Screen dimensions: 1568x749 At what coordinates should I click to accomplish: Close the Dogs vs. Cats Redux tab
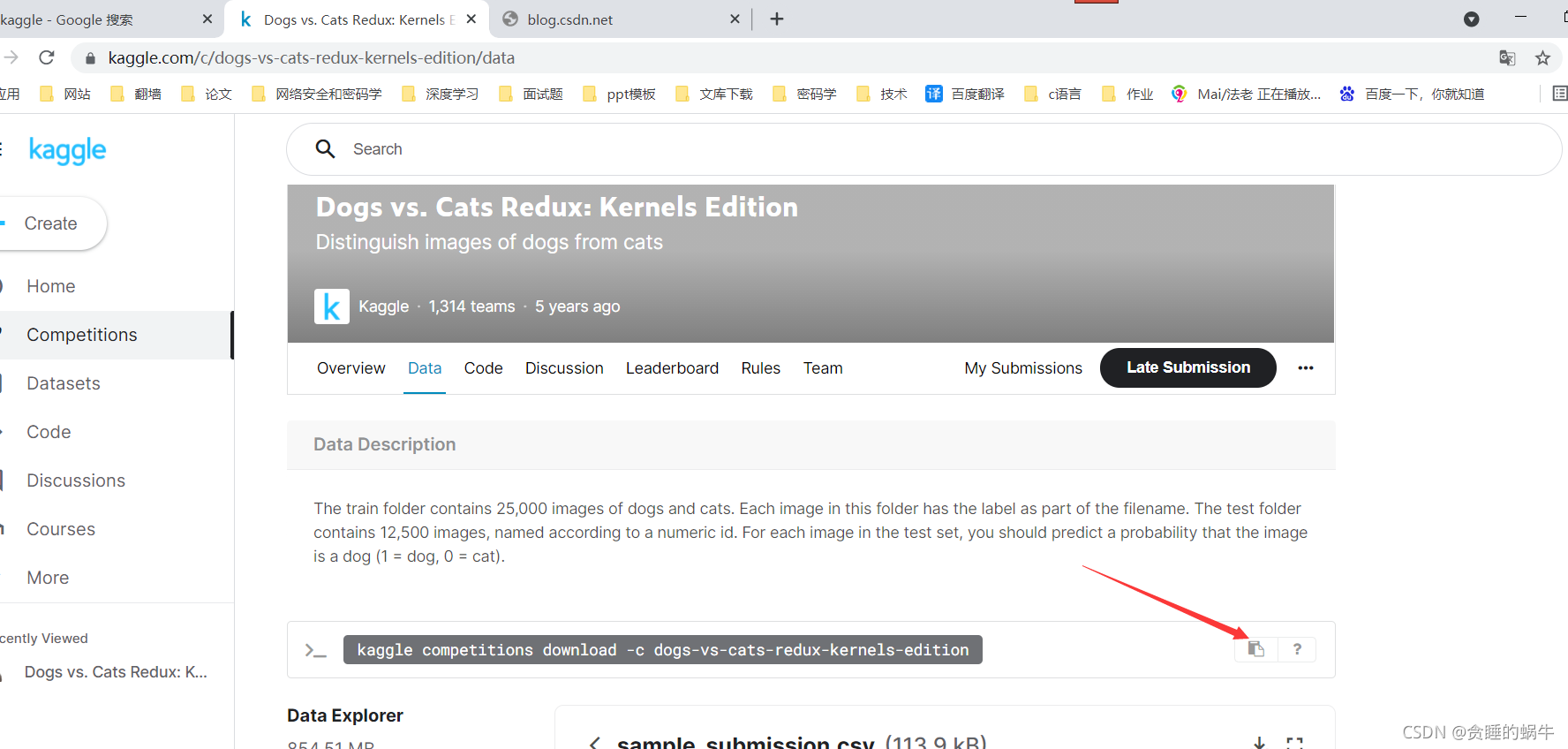pyautogui.click(x=471, y=19)
